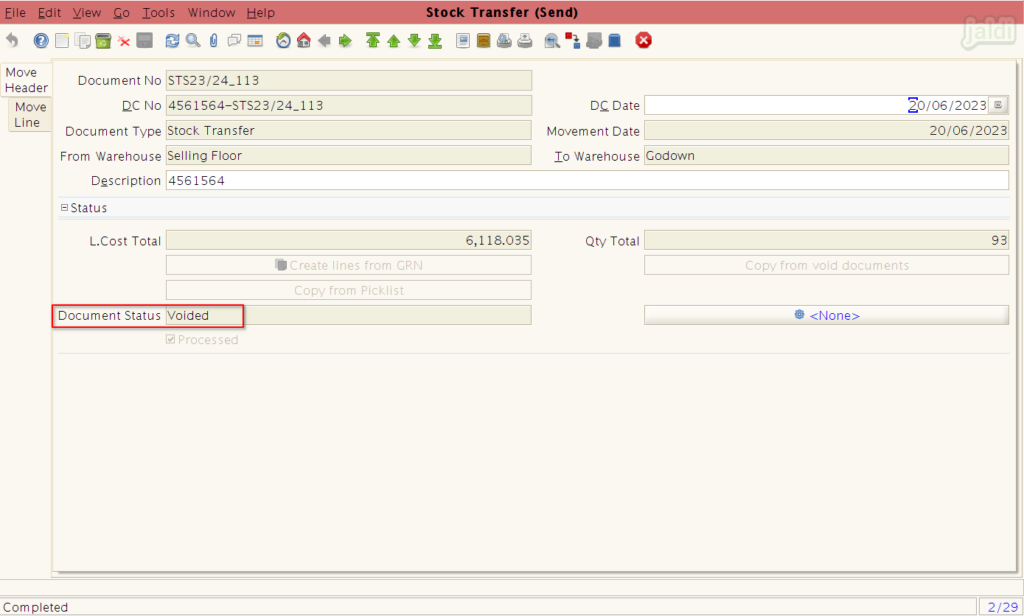Open Print Preview icon

pyautogui.click(x=504, y=41)
